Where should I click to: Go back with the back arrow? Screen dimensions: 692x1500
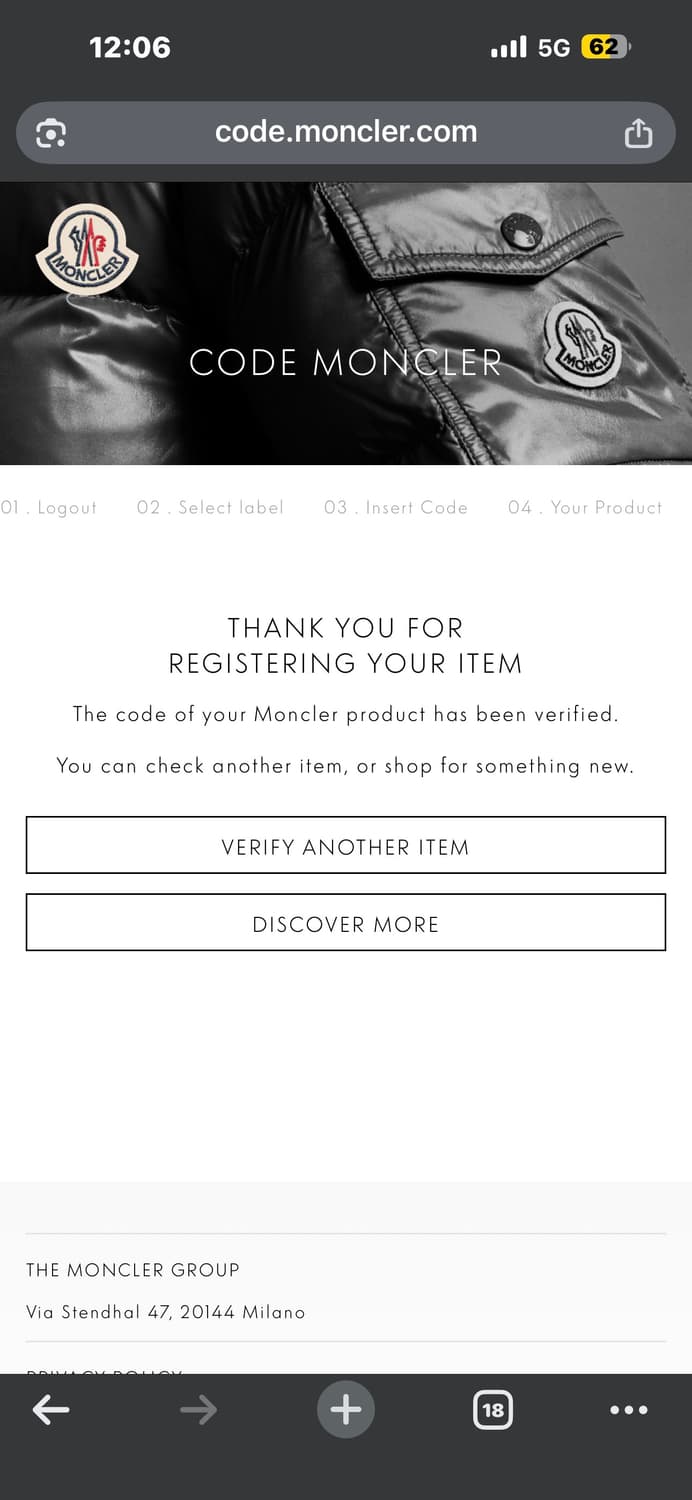(51, 1410)
